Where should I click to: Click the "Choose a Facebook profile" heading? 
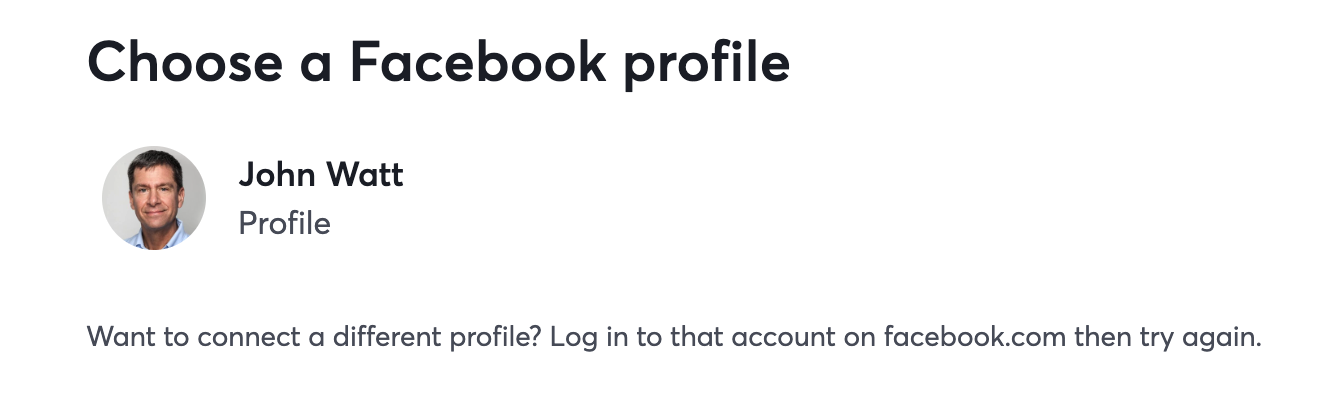click(439, 62)
